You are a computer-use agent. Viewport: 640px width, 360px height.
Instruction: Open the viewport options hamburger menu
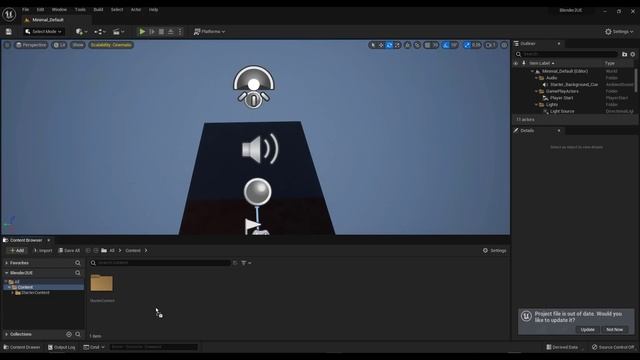tap(7, 45)
